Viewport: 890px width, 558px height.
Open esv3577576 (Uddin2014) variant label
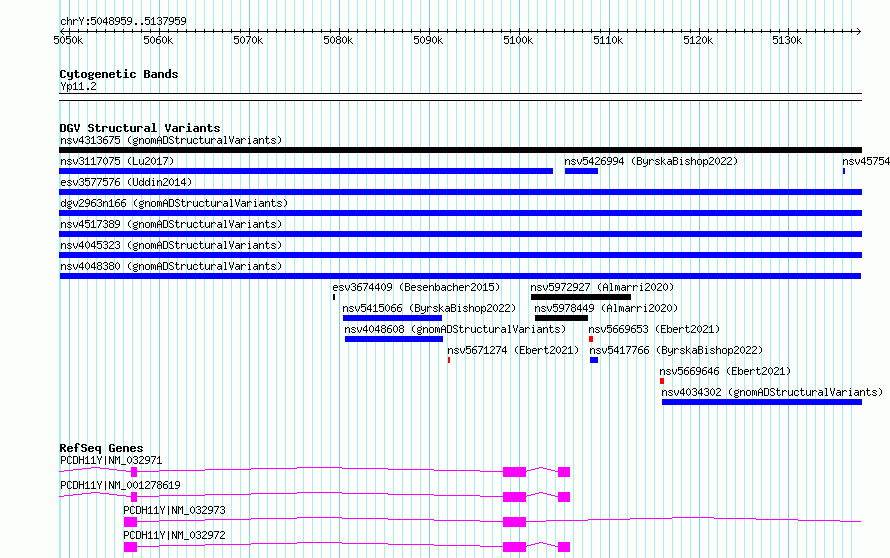[126, 182]
